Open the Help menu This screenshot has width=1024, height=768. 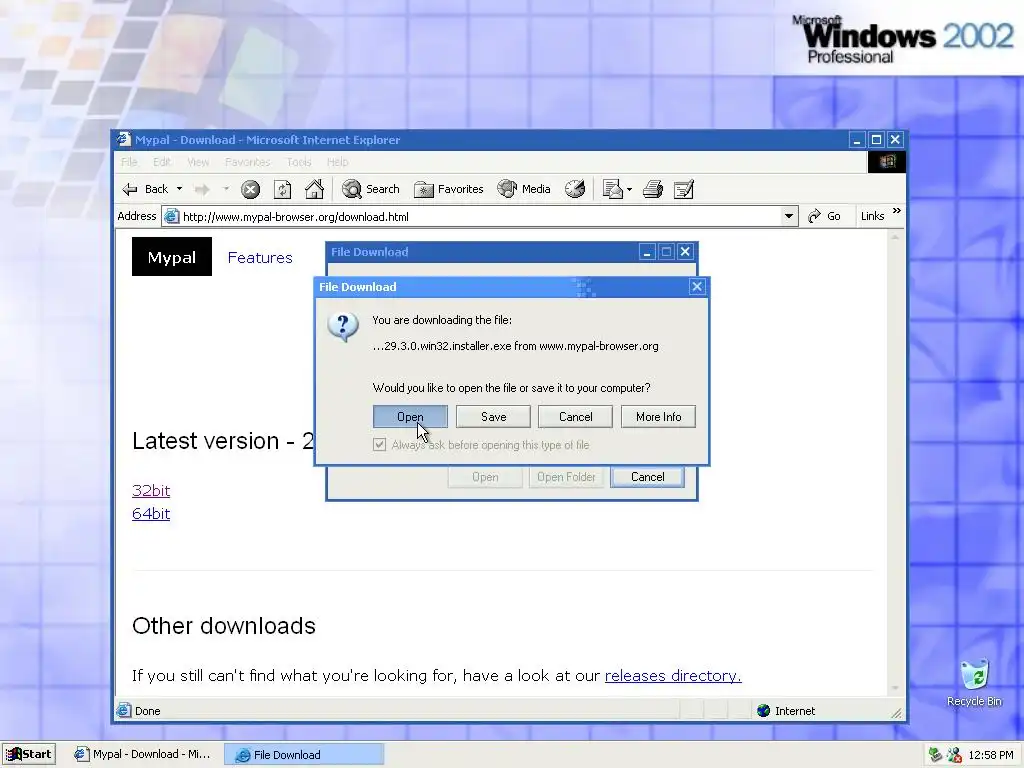tap(337, 162)
